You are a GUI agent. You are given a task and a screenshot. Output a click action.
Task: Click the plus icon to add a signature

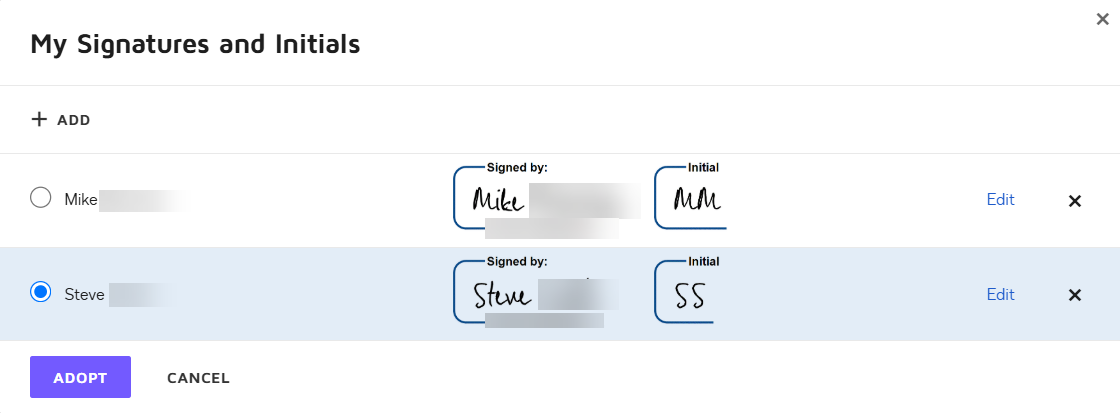pos(40,120)
